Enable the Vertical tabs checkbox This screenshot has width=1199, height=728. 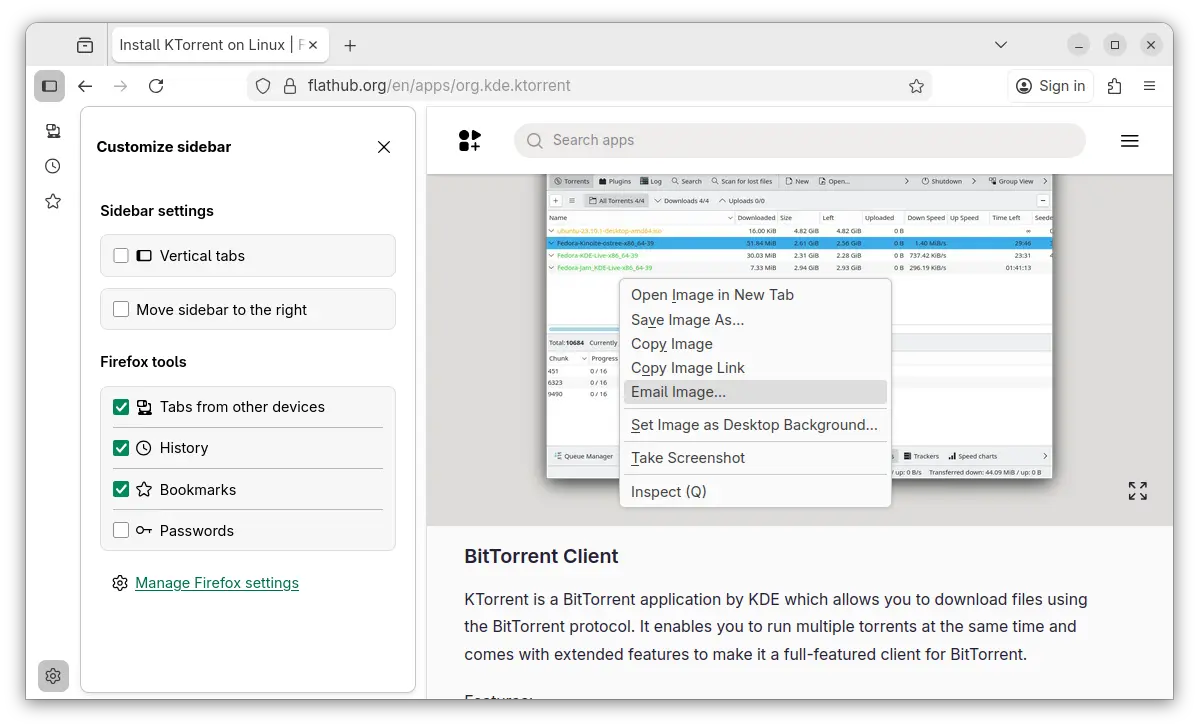coord(121,256)
